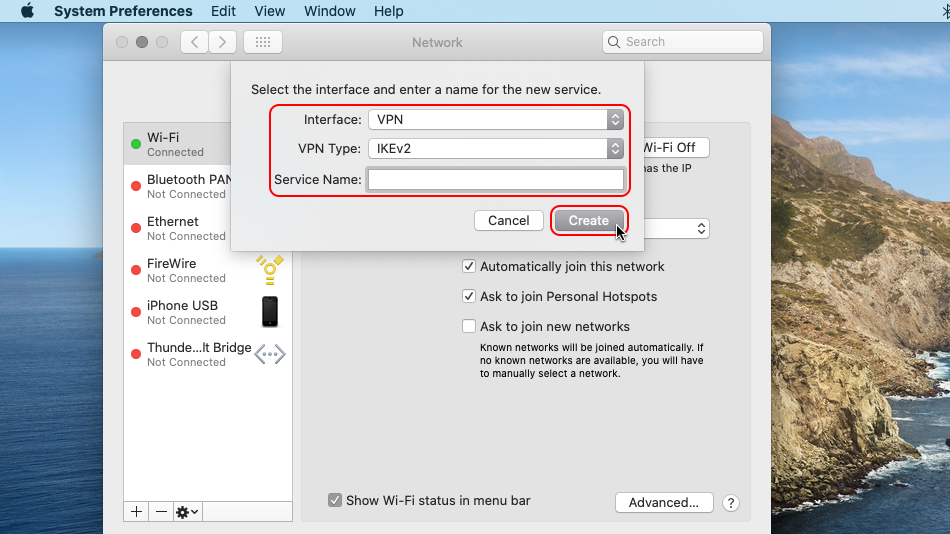The width and height of the screenshot is (950, 534).
Task: Open the gear action menu
Action: pos(187,511)
